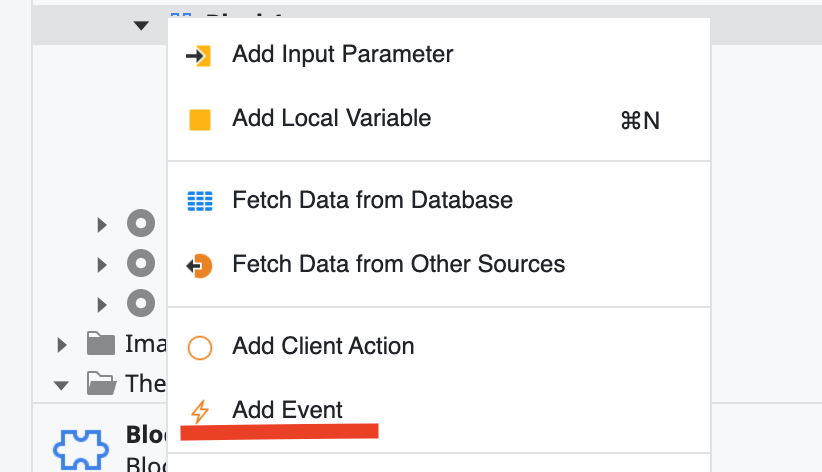Expand the bottom gray circle tree node
This screenshot has width=822, height=472.
tap(102, 302)
